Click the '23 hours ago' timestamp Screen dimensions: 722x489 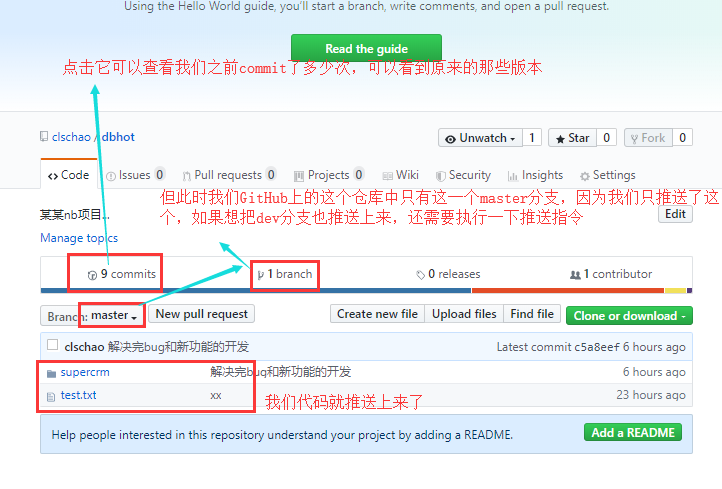click(x=651, y=395)
